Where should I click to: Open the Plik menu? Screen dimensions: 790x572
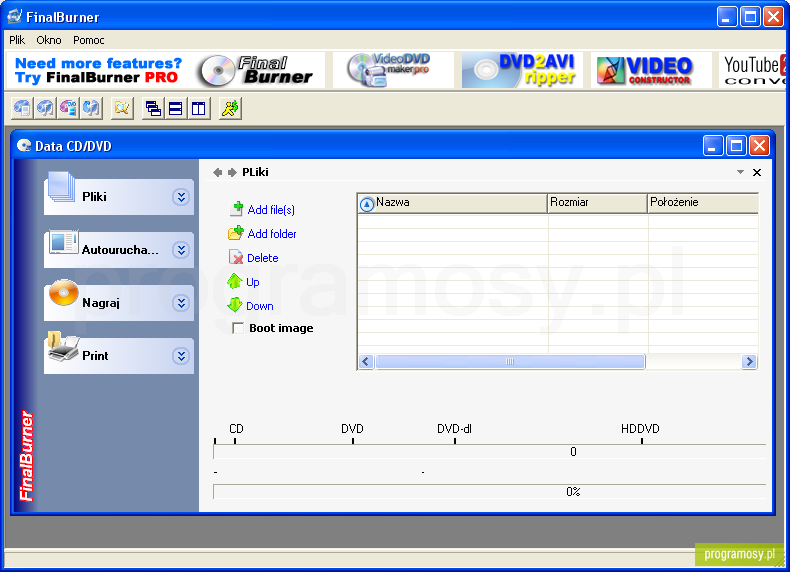(x=17, y=40)
